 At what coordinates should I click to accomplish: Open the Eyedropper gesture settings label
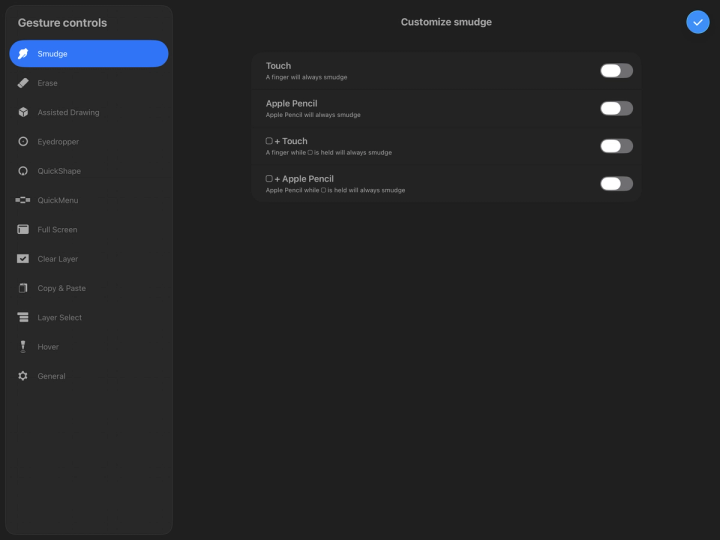click(x=58, y=142)
